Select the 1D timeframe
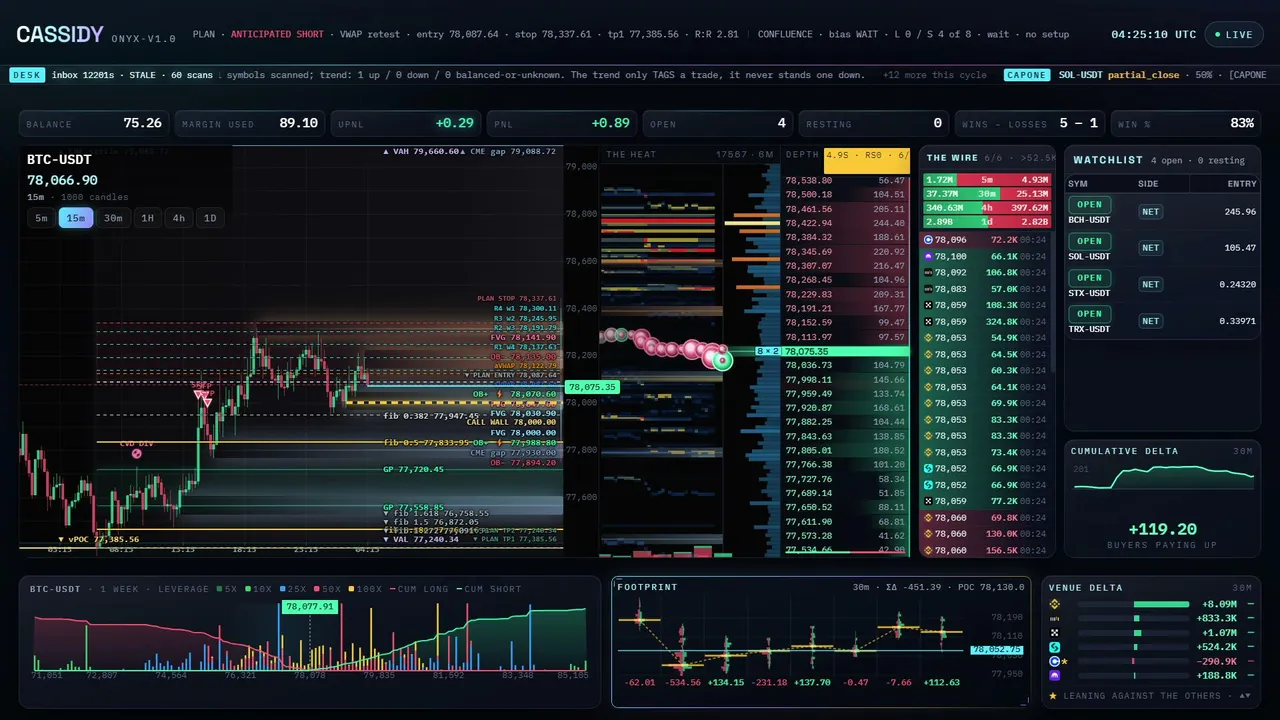This screenshot has width=1280, height=720. pos(210,218)
